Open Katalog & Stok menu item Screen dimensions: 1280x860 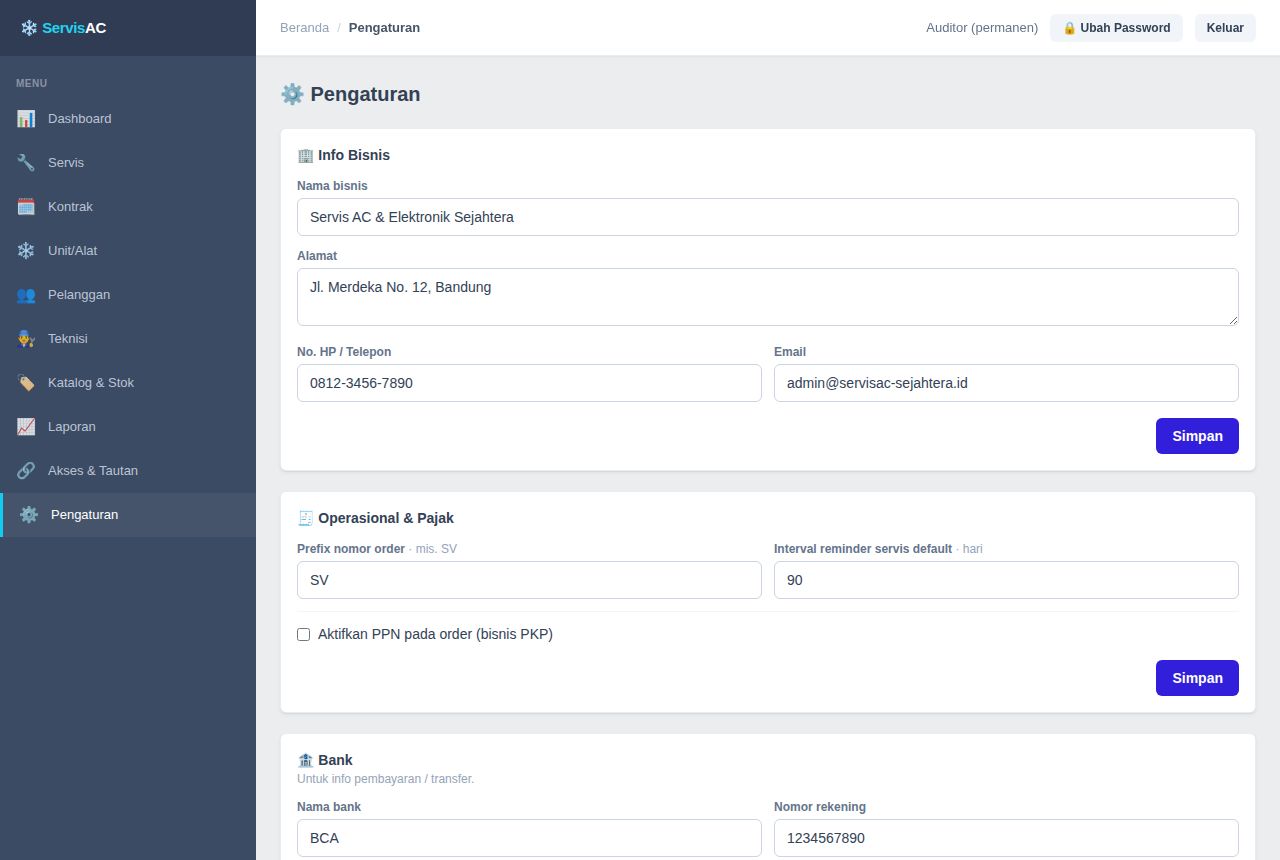coord(128,383)
